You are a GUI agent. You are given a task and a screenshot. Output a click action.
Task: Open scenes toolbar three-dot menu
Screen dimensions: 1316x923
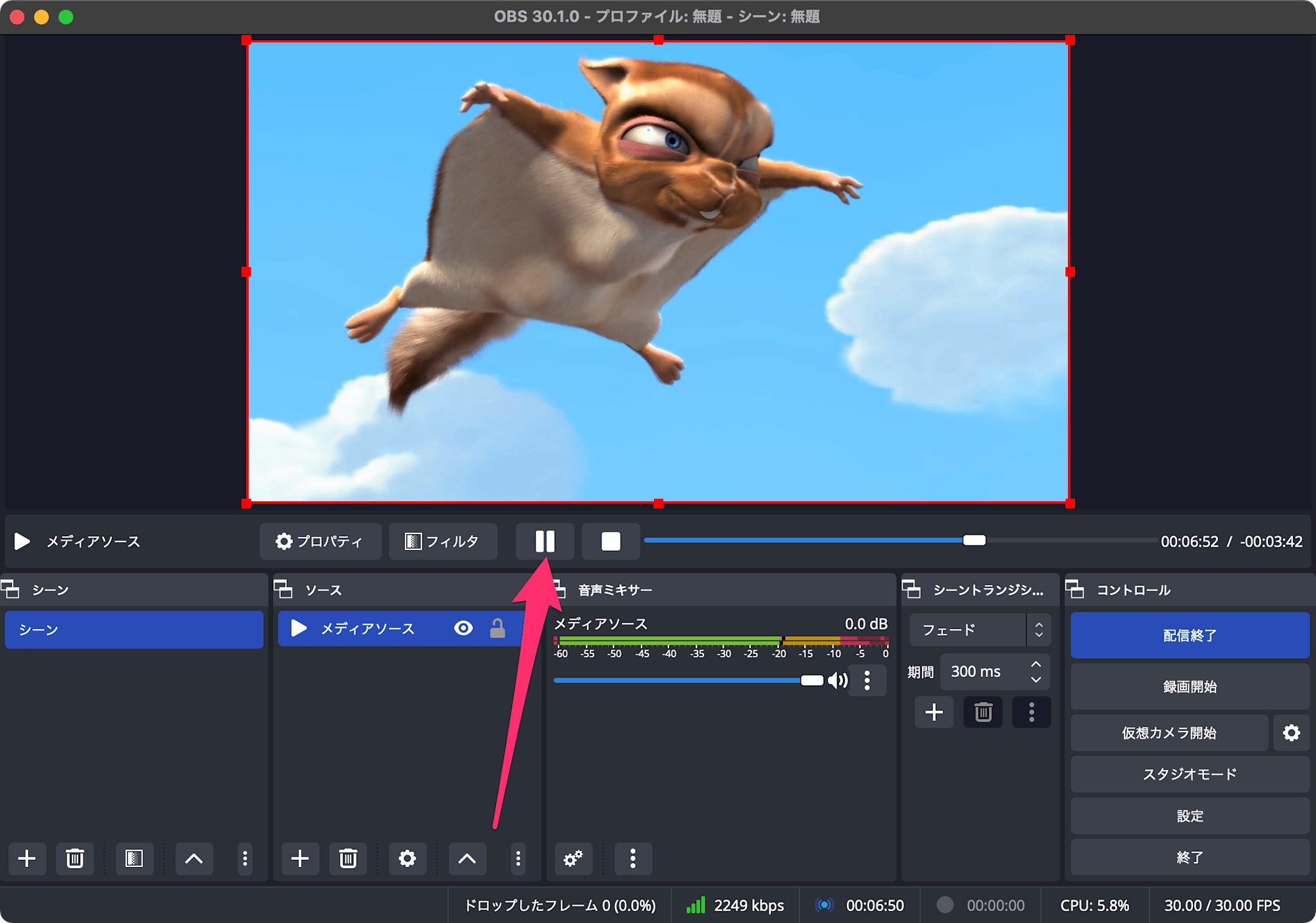point(245,859)
